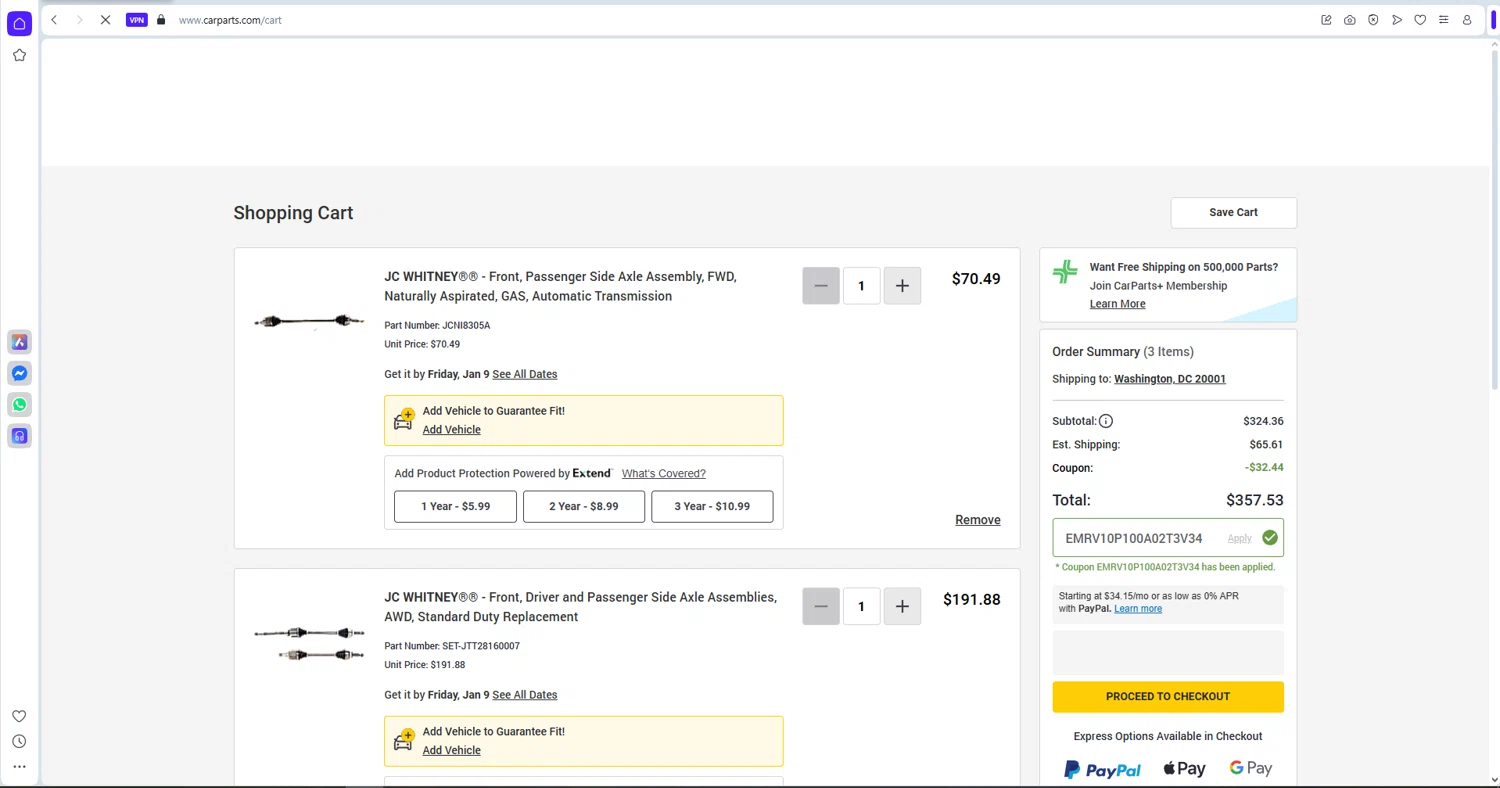The width and height of the screenshot is (1500, 788).
Task: Open the sidebar heart pinboards icon
Action: pyautogui.click(x=19, y=716)
